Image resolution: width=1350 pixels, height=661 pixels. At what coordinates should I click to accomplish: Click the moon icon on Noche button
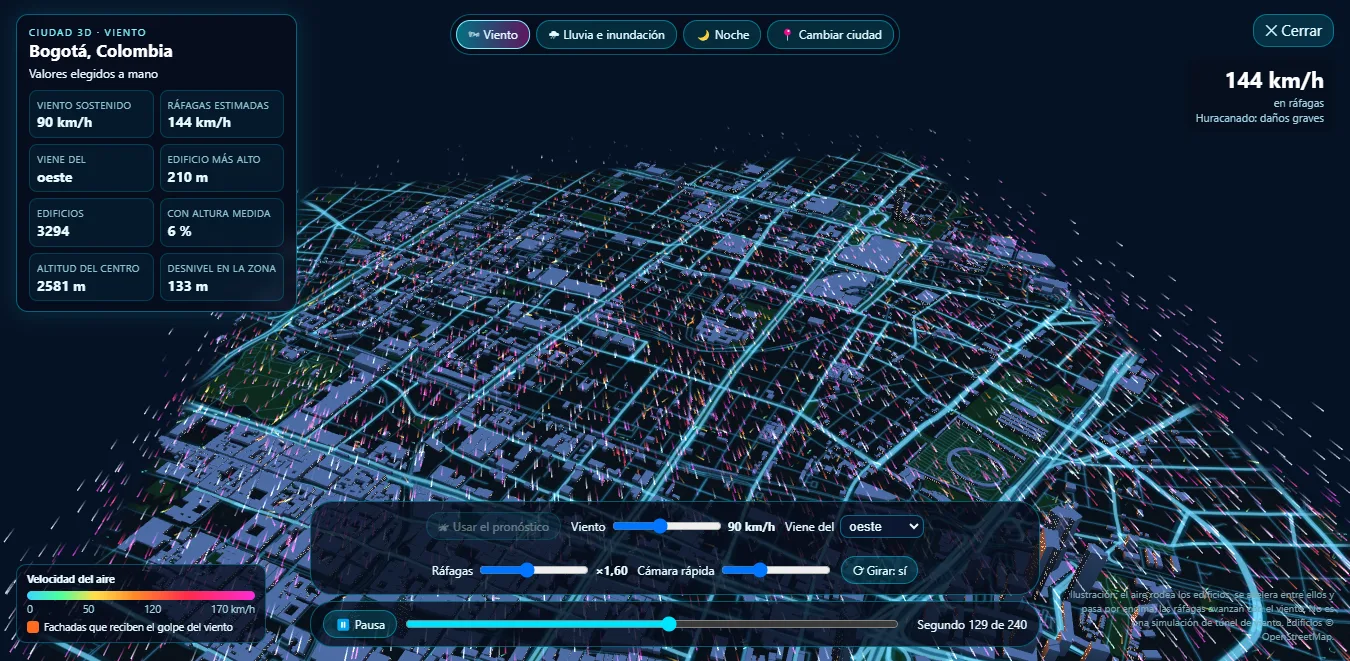[x=703, y=35]
